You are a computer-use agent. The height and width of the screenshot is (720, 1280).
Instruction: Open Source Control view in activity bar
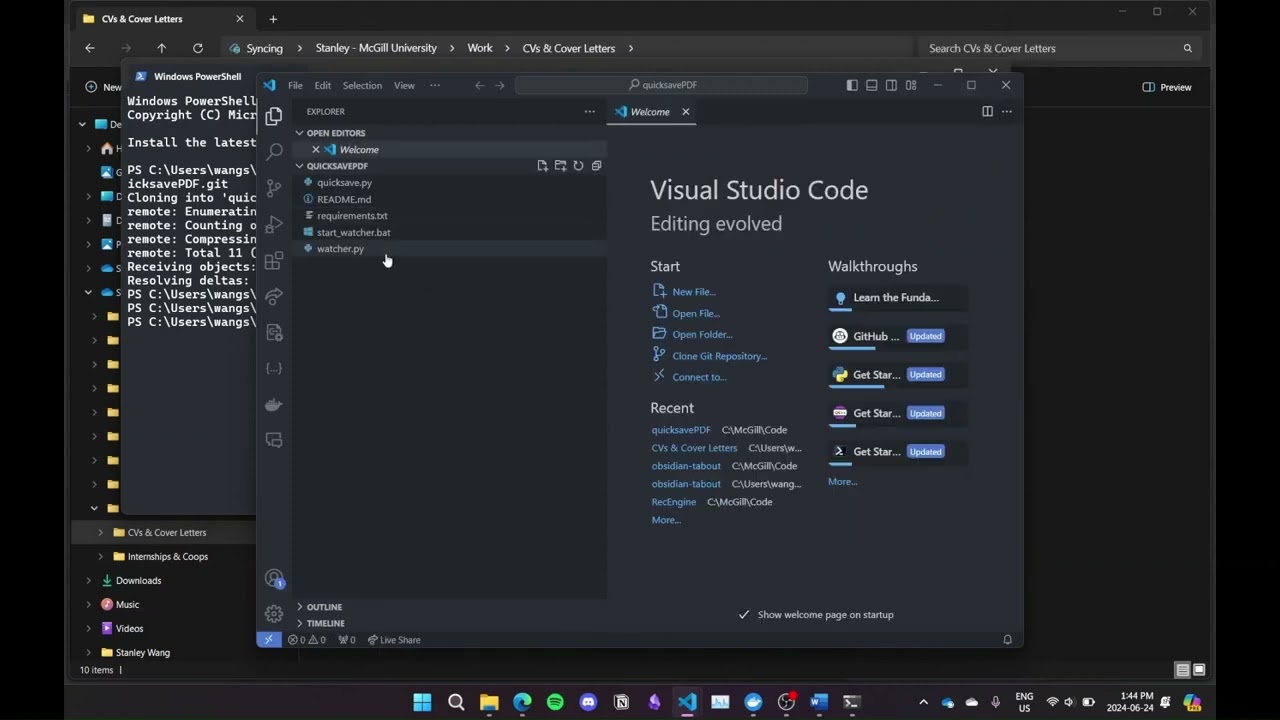(x=273, y=188)
